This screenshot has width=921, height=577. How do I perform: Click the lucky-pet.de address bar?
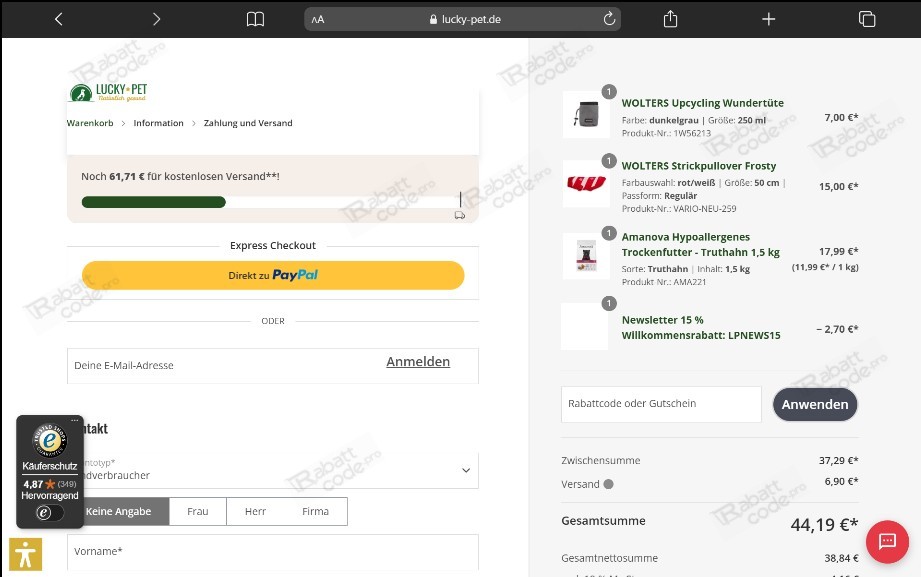click(462, 19)
